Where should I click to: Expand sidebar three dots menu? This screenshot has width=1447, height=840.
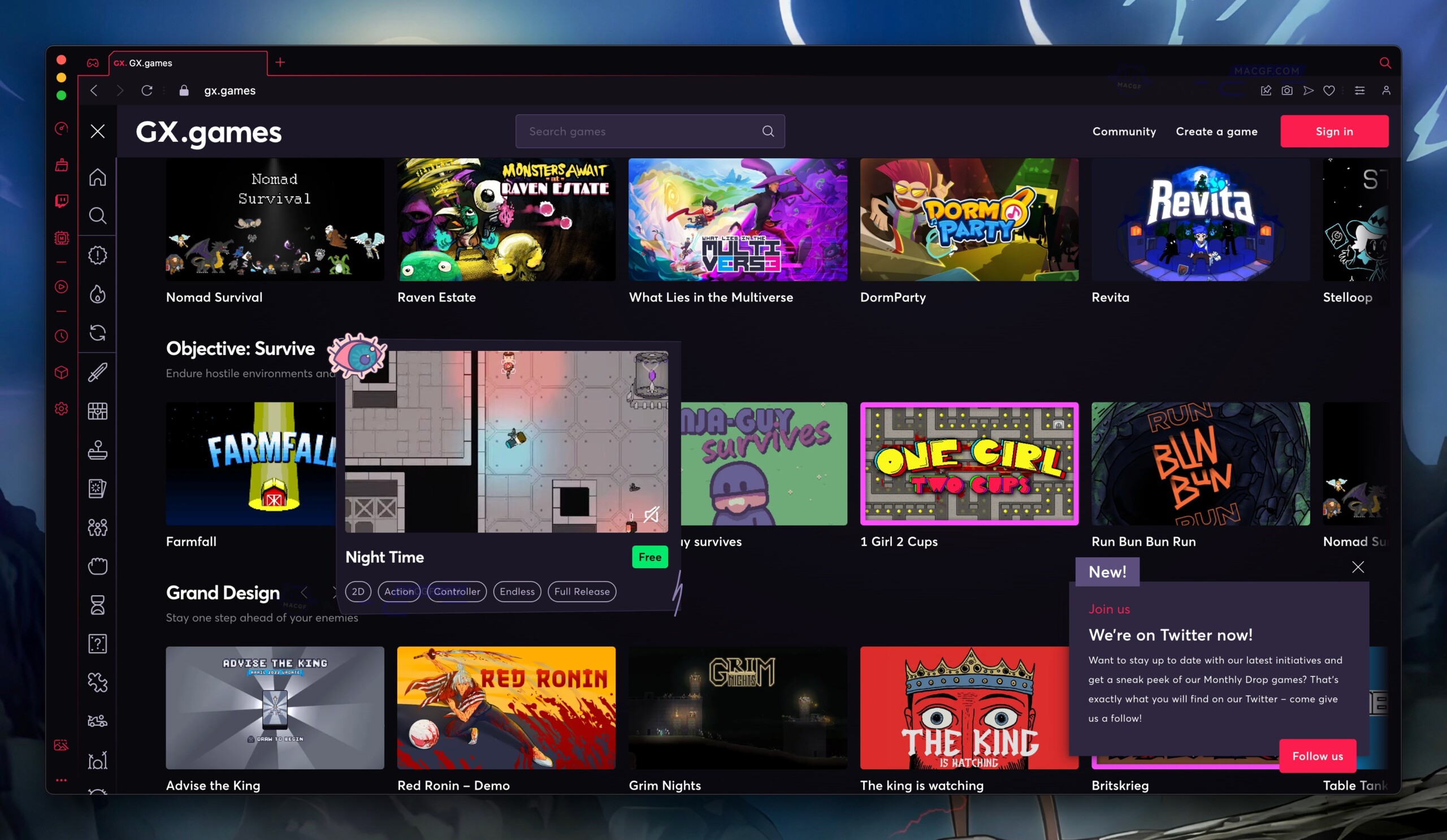(x=62, y=780)
